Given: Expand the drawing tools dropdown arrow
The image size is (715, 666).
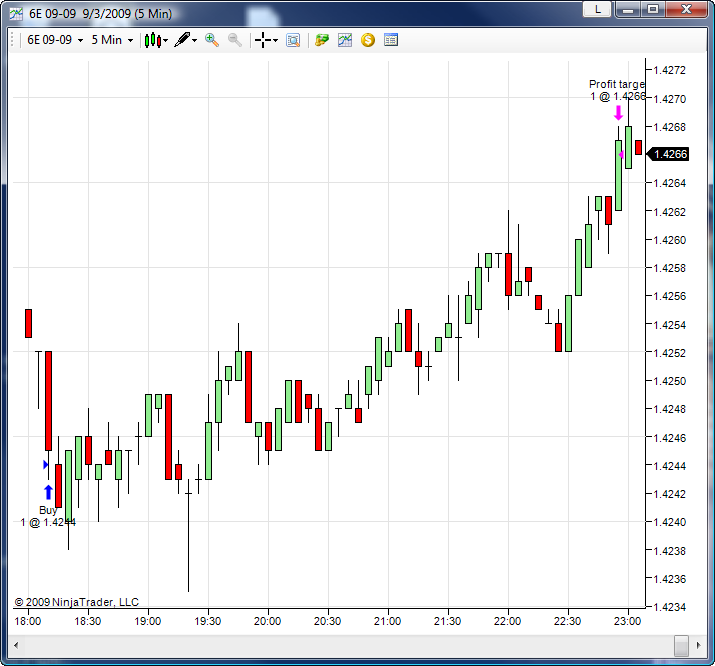Looking at the screenshot, I should point(195,41).
